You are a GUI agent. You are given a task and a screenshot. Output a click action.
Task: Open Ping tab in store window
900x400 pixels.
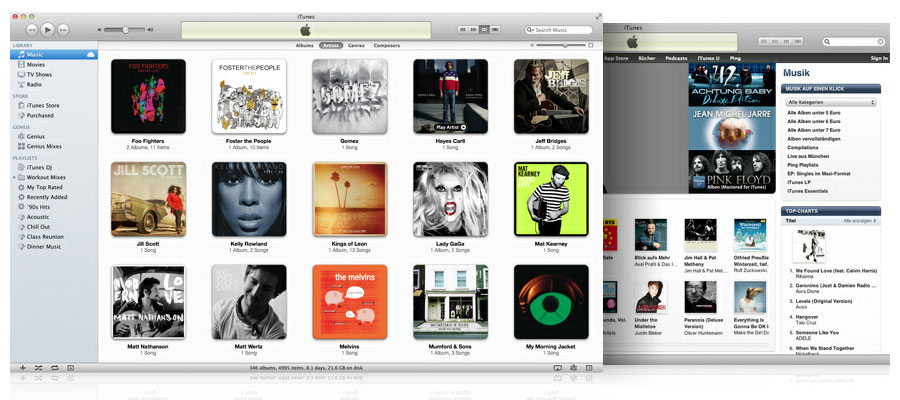[735, 59]
